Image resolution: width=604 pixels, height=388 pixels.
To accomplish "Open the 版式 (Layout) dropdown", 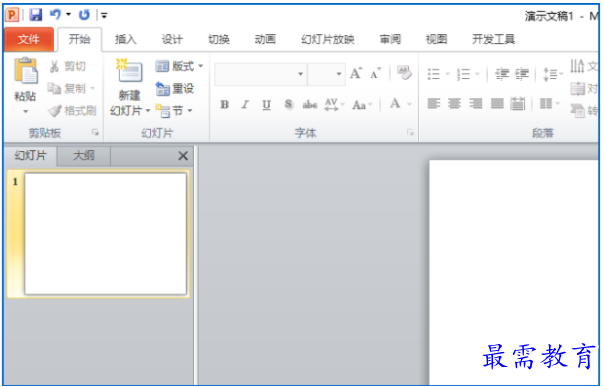I will (x=180, y=66).
